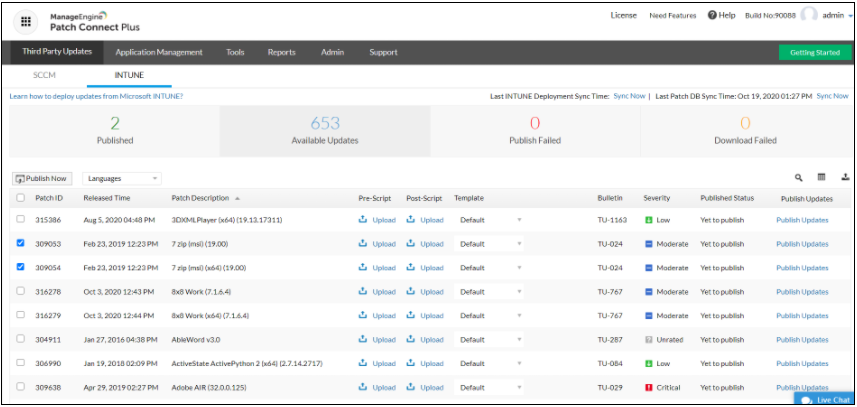The height and width of the screenshot is (407, 857).
Task: Click Pre-Script upload icon for 3DXMLPlayer row
Action: [x=362, y=220]
